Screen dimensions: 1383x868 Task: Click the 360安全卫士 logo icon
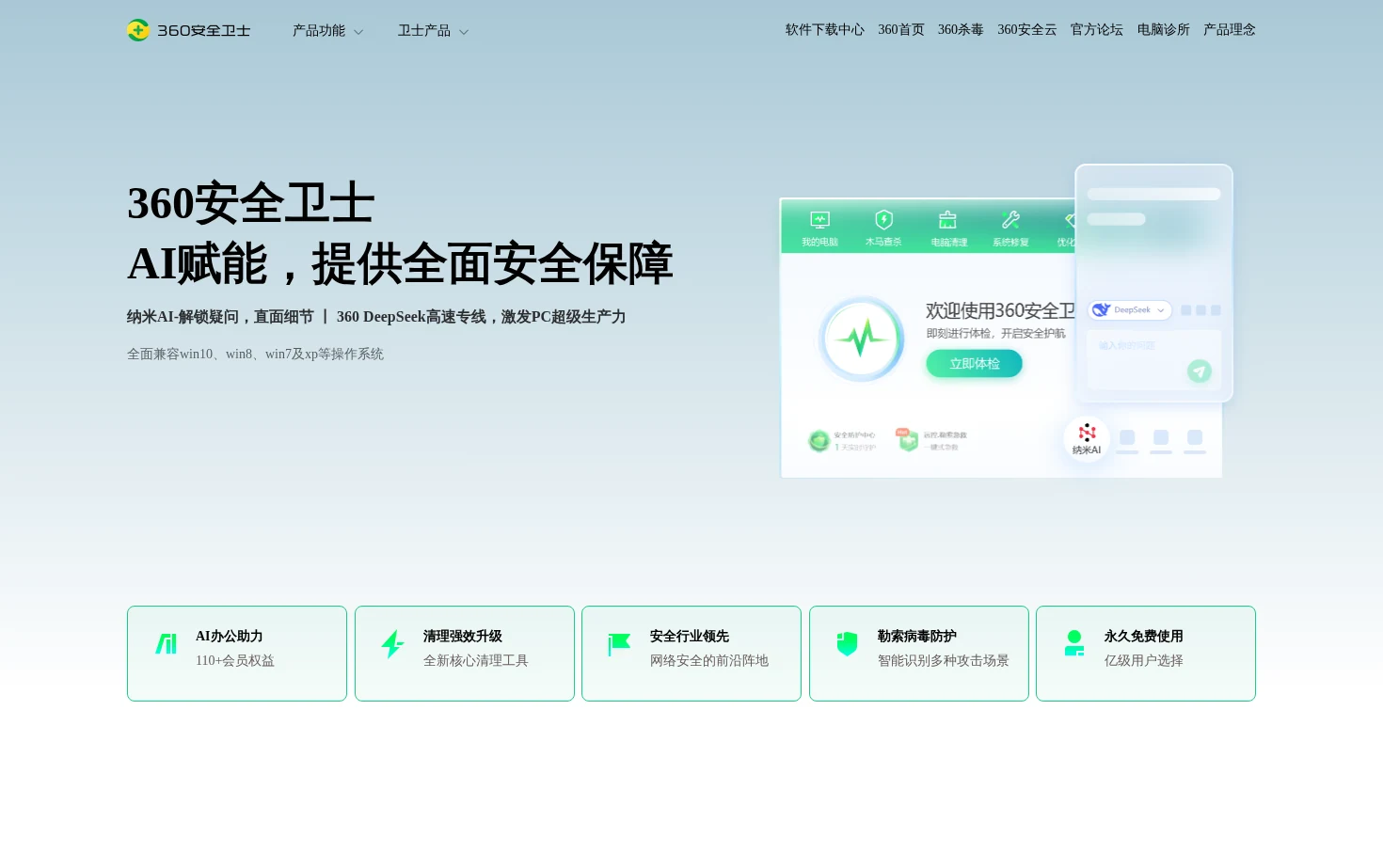point(138,30)
